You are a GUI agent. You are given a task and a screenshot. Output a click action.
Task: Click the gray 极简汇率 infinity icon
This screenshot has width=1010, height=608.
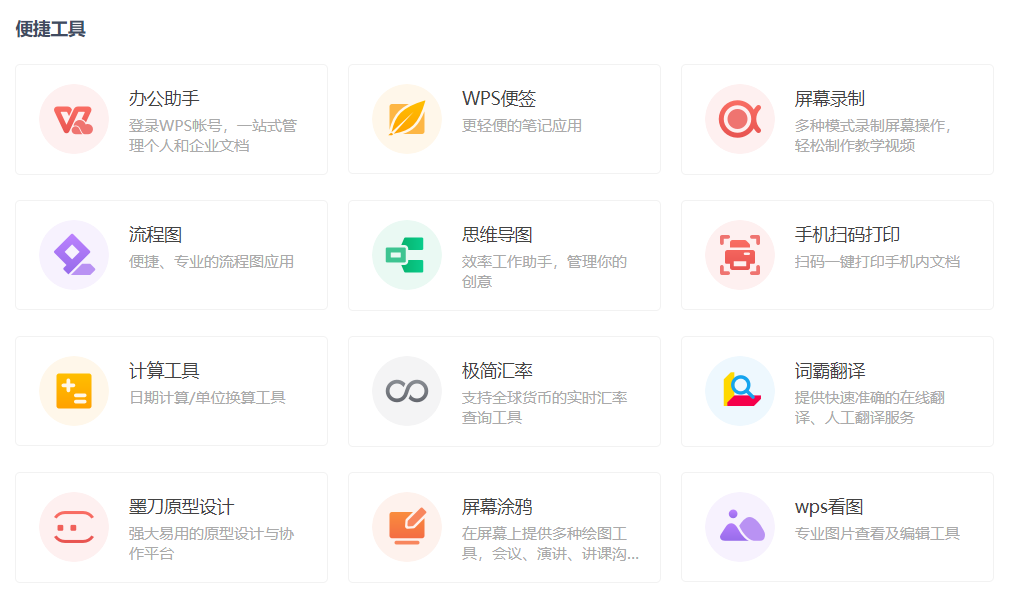pos(407,391)
